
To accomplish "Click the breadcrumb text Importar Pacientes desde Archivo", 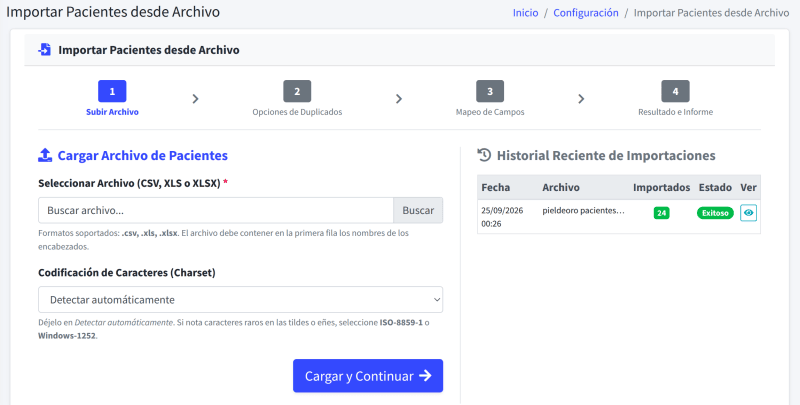I will click(x=711, y=13).
